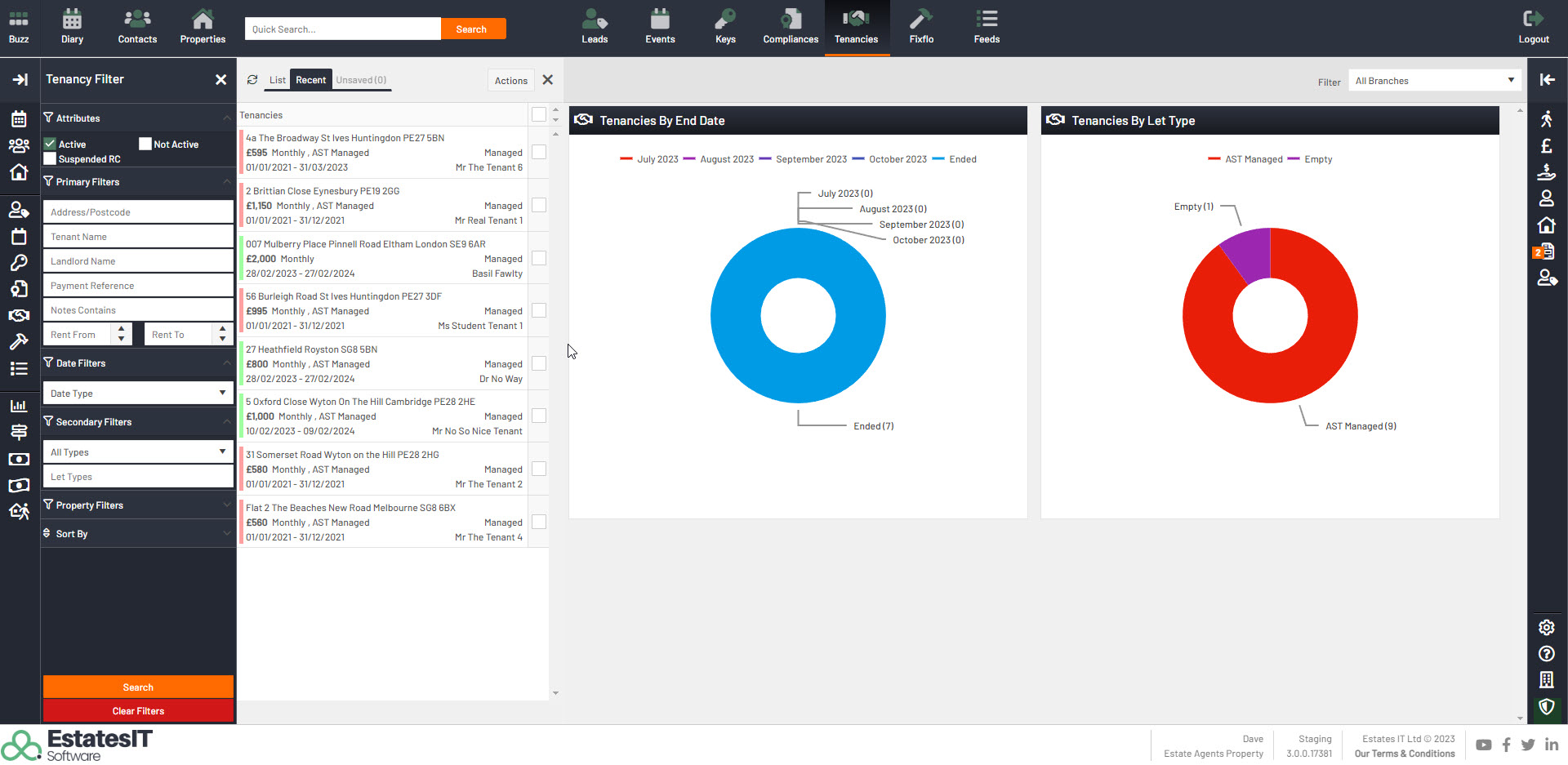Switch to the List tab
This screenshot has height=765, width=1568.
278,80
